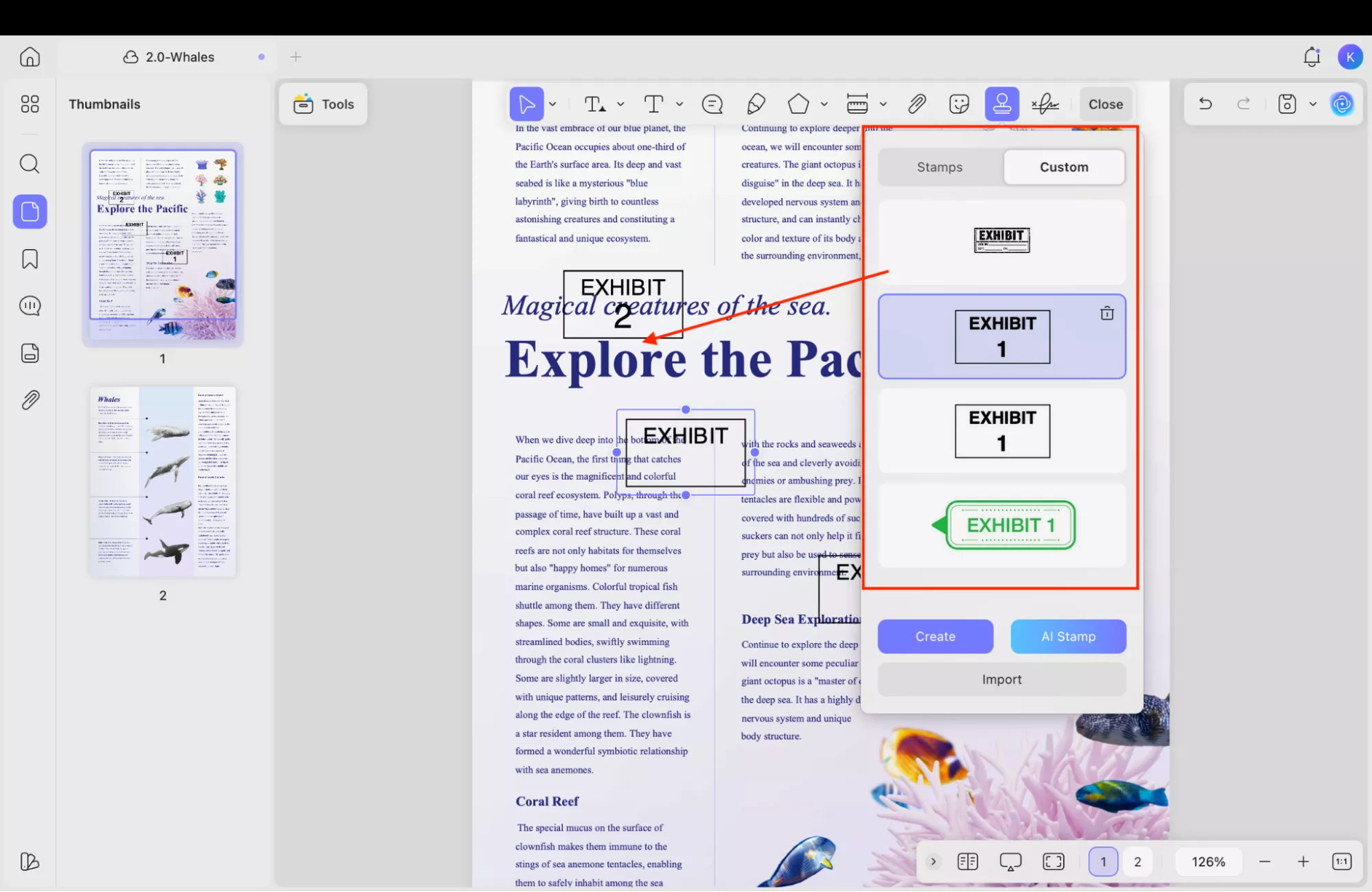
Task: Switch to the Custom stamps tab
Action: pos(1064,167)
